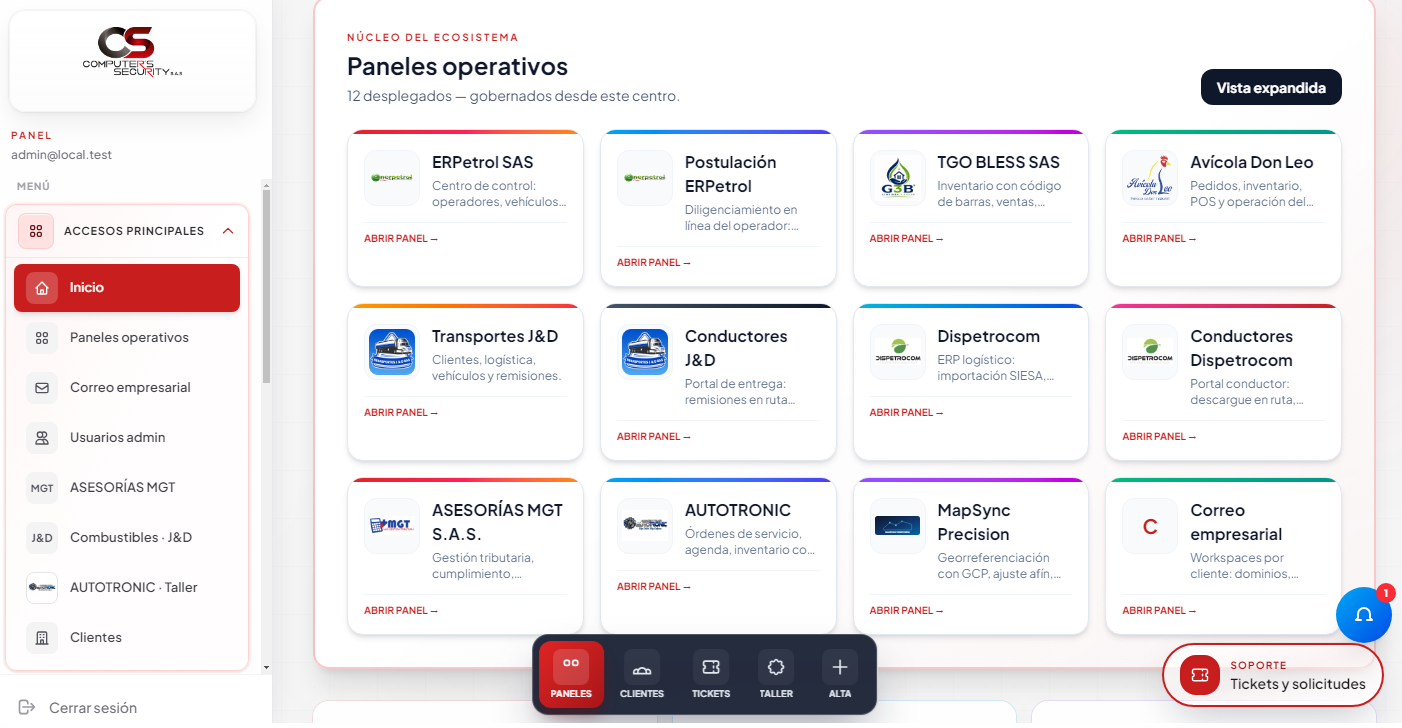
Task: Click the MapSync Precision card title
Action: 974,522
